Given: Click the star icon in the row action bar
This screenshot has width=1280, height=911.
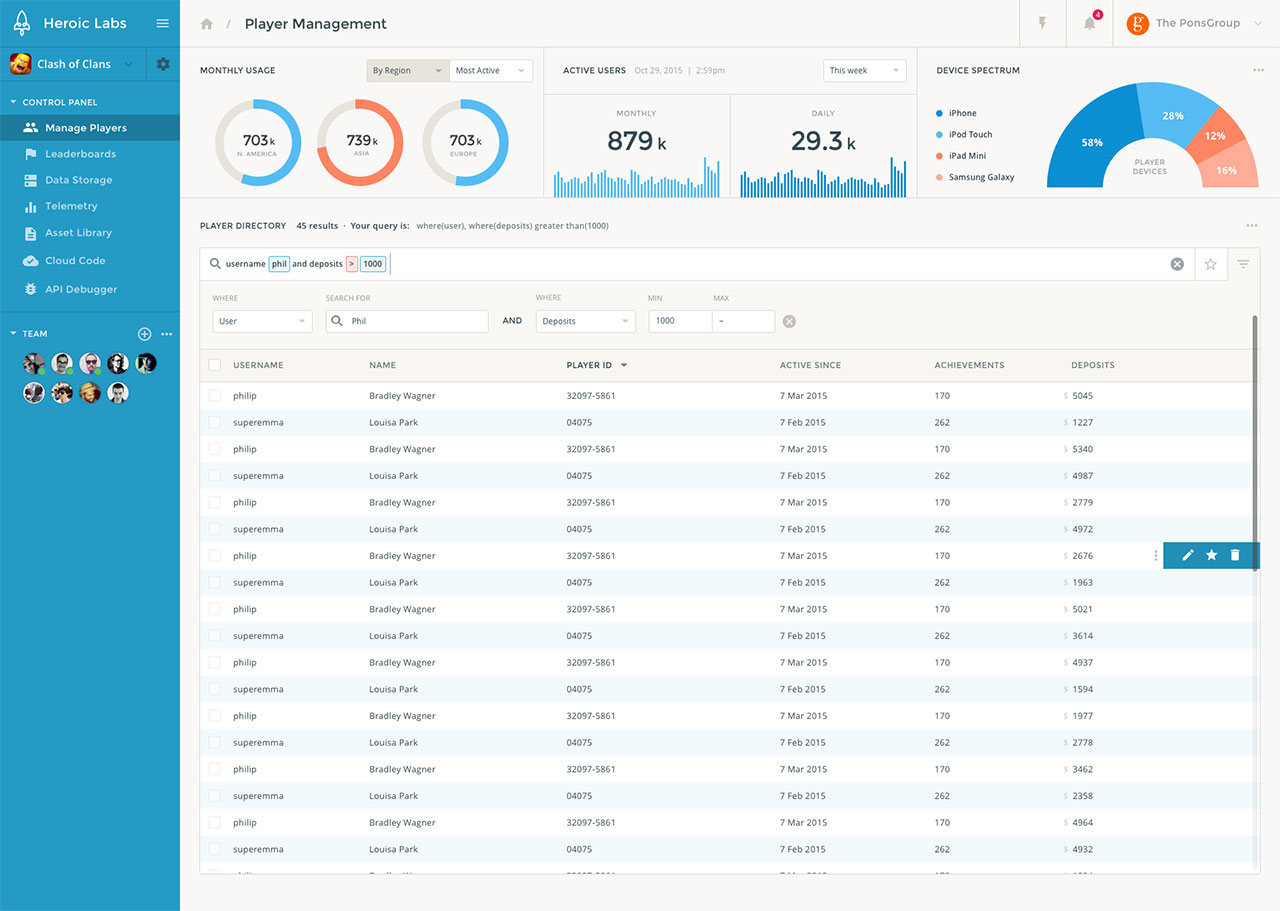Looking at the screenshot, I should tap(1211, 555).
